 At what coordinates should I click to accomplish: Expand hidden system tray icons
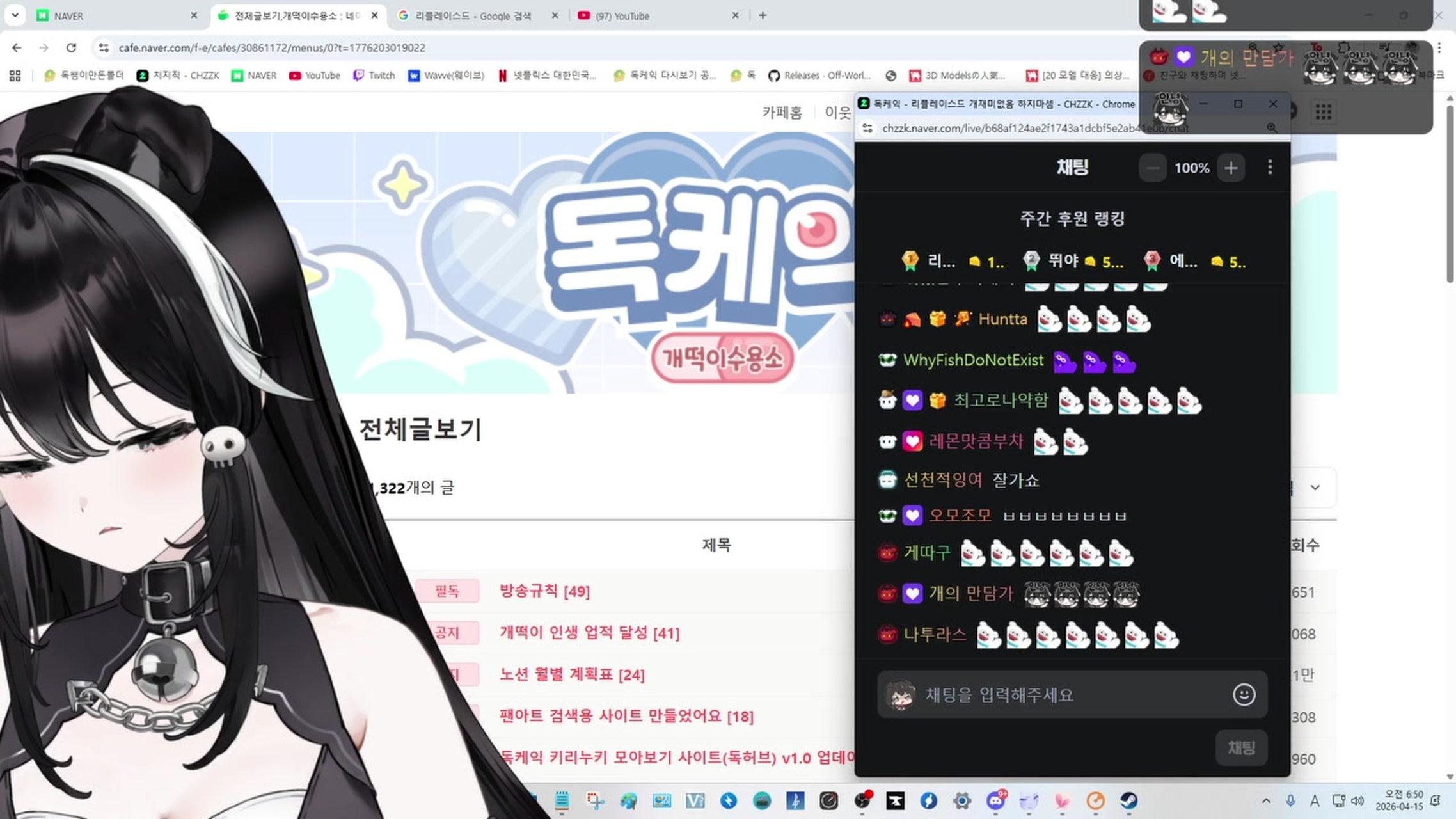pyautogui.click(x=1267, y=800)
